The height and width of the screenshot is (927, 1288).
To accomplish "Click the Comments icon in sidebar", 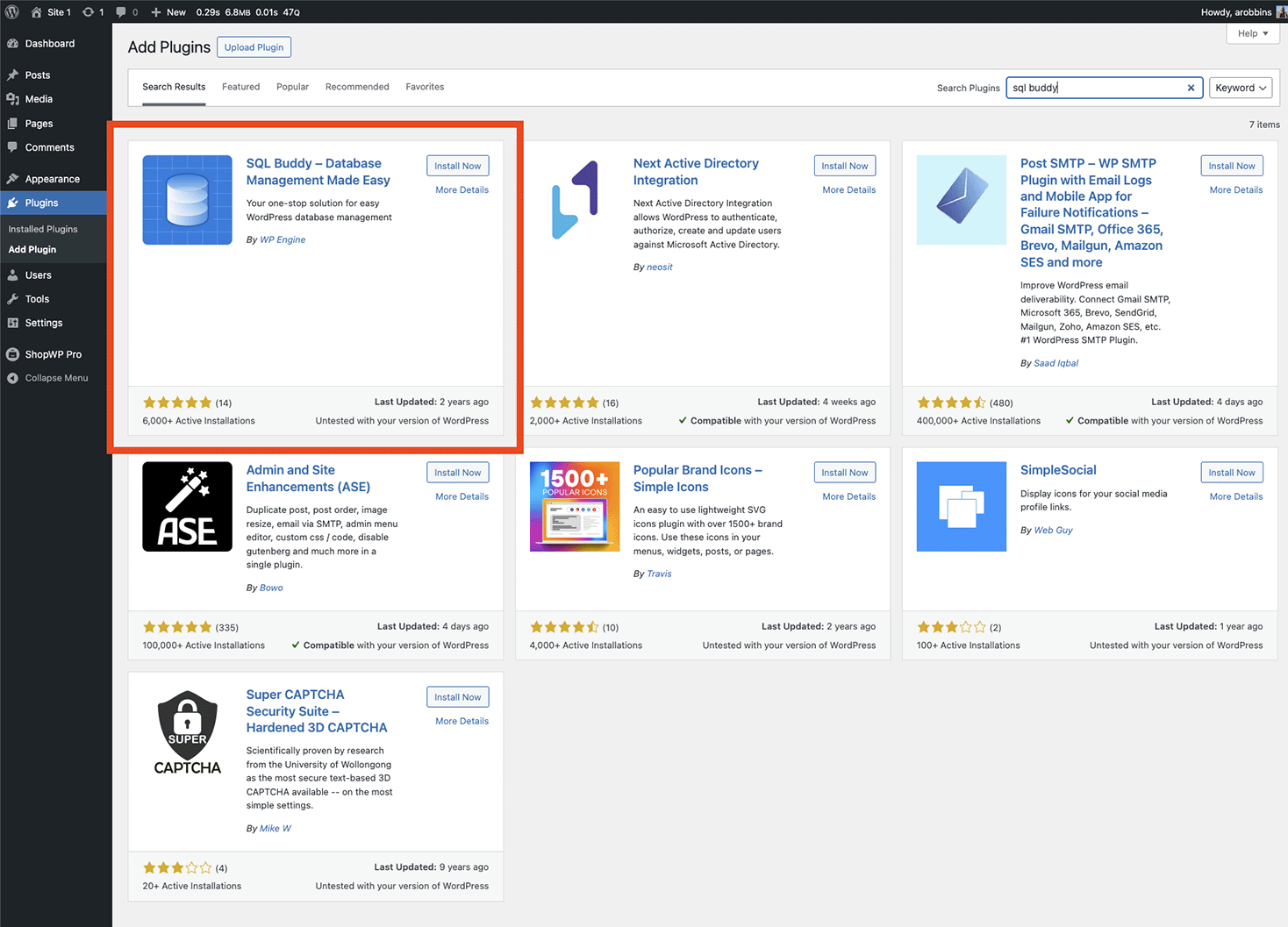I will coord(13,147).
